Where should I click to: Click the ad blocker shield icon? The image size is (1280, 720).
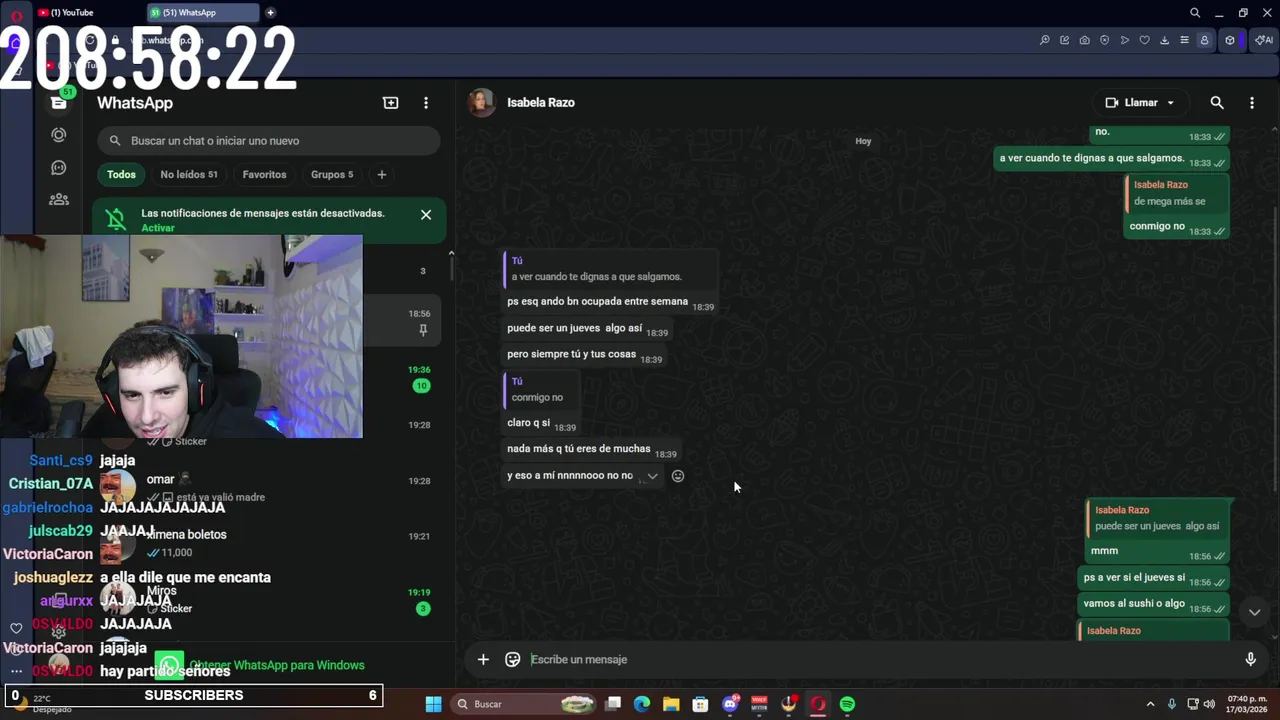[1105, 40]
